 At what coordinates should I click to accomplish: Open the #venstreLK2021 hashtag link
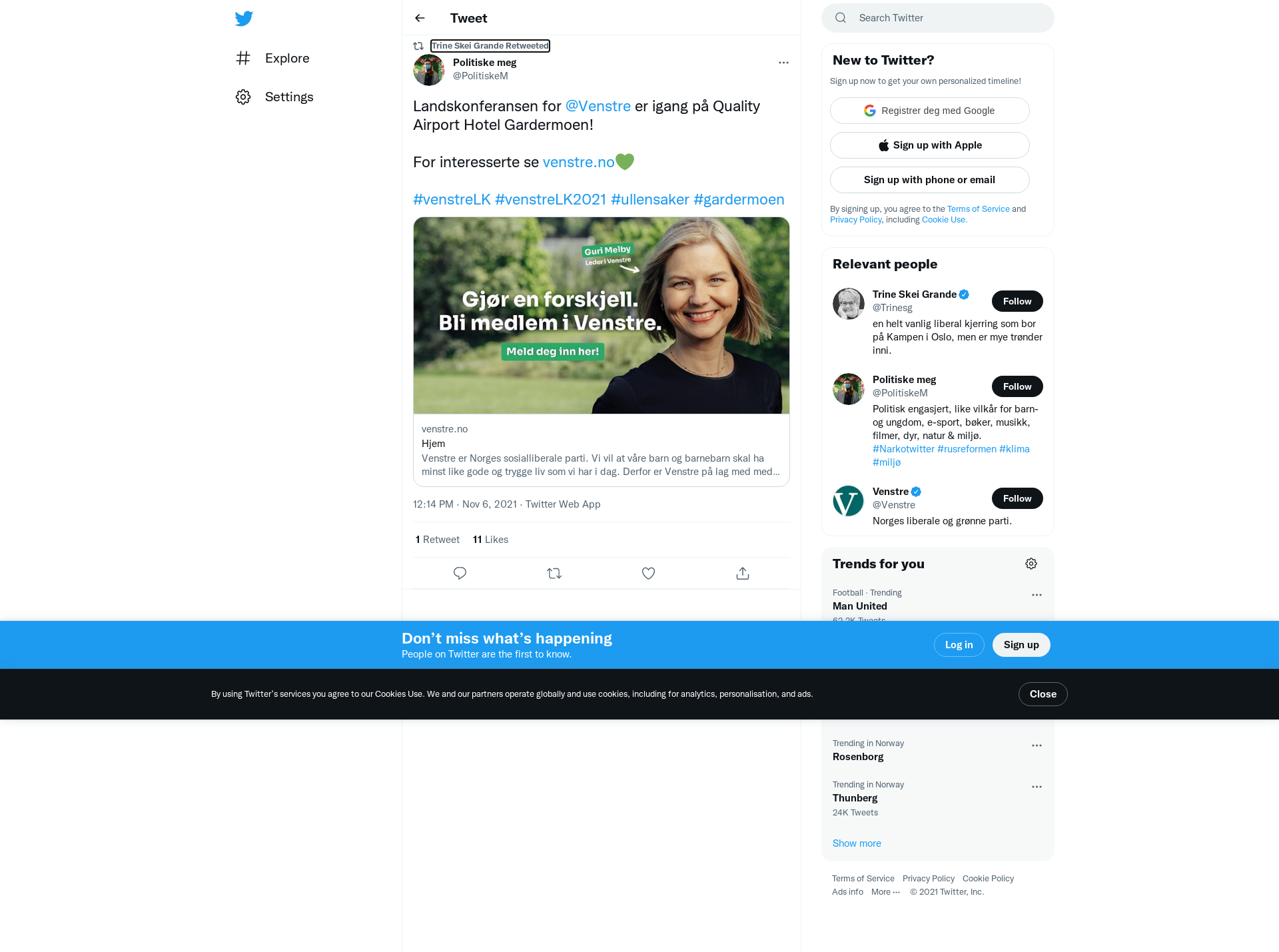[551, 199]
